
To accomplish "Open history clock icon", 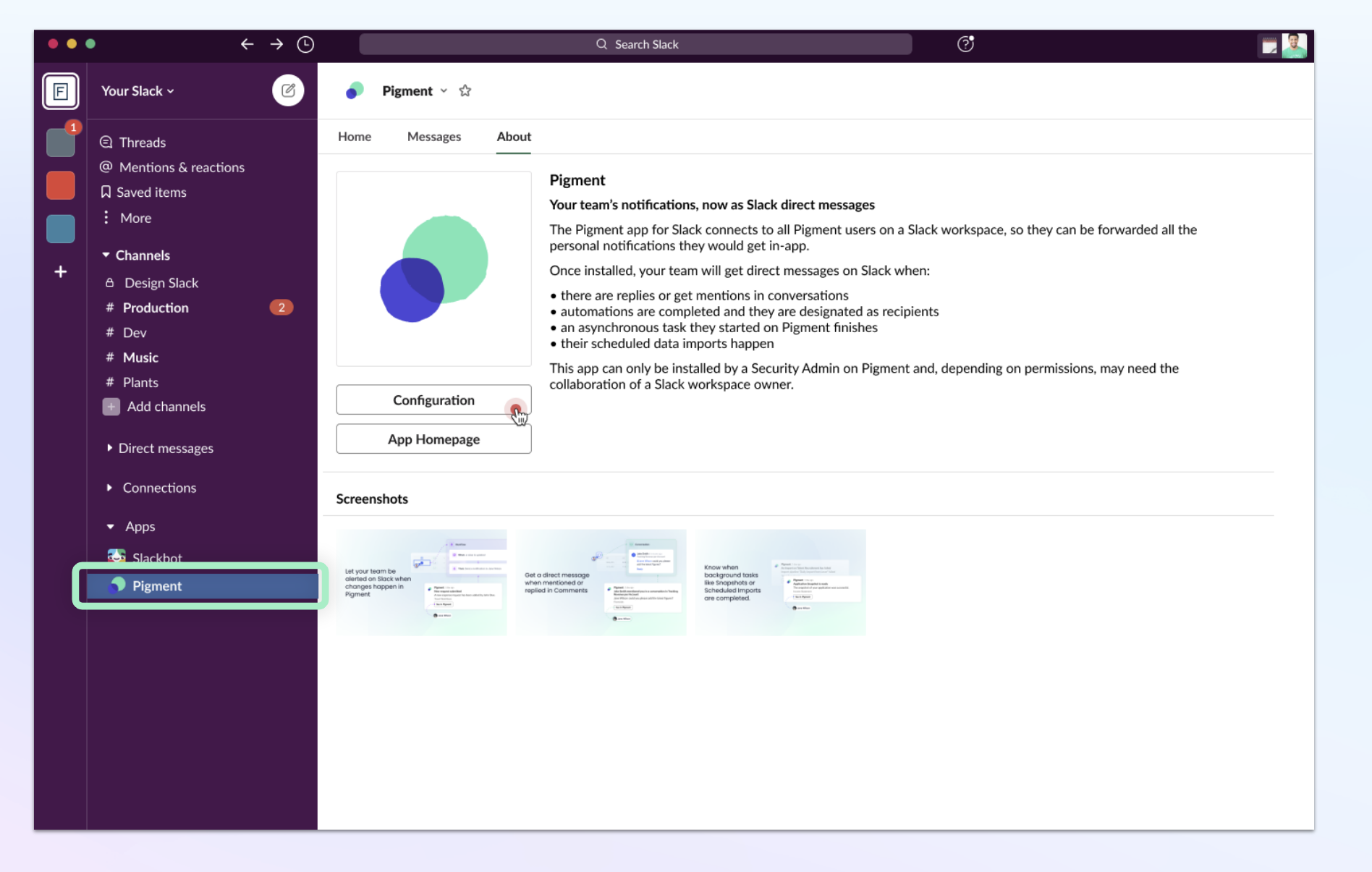I will point(305,44).
